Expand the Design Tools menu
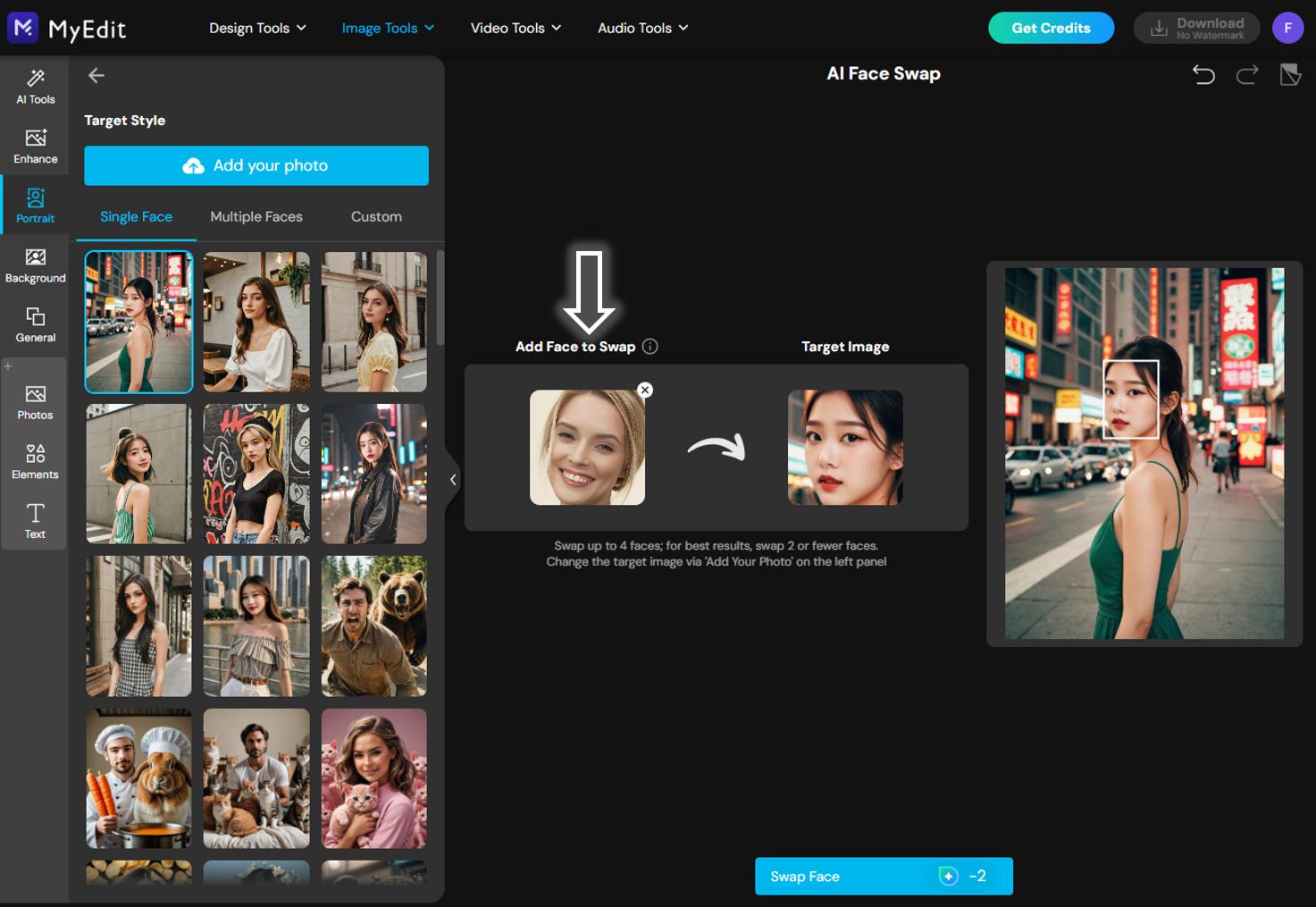This screenshot has height=907, width=1316. click(257, 28)
